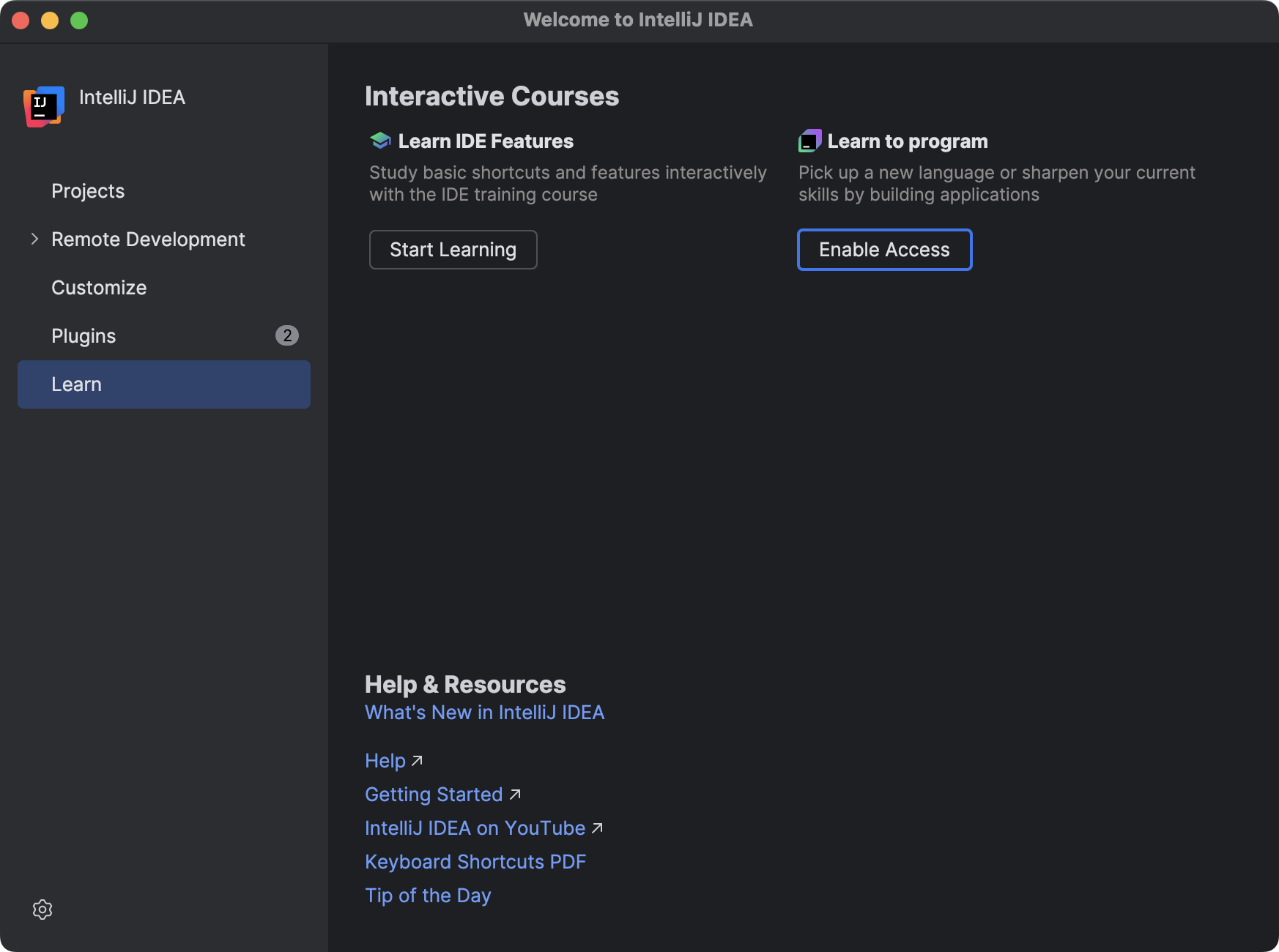Image resolution: width=1279 pixels, height=952 pixels.
Task: Open settings via the gear icon
Action: [42, 910]
